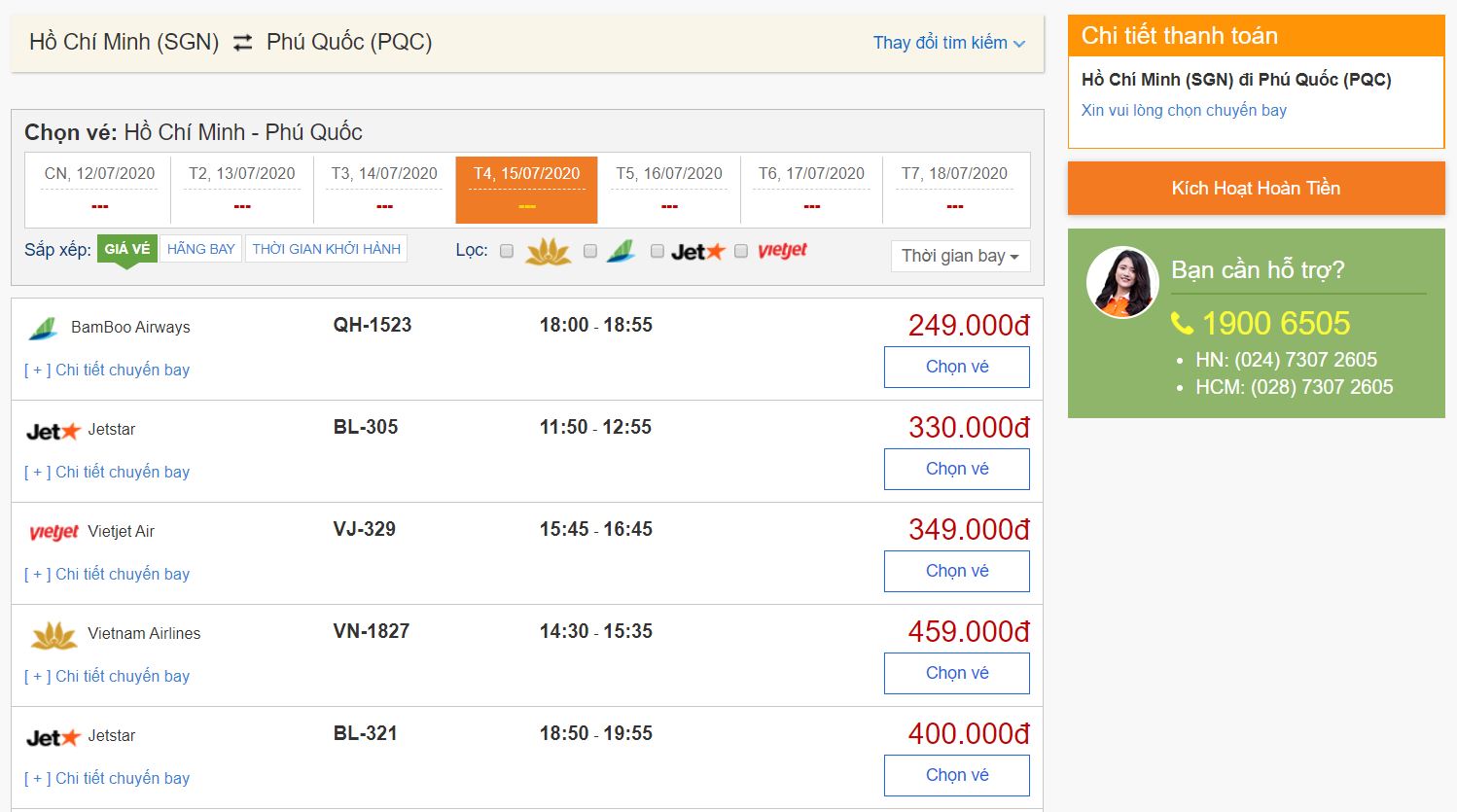This screenshot has height=812, width=1457.
Task: Click HCM phone number (028) 7307 2605
Action: tap(1321, 387)
